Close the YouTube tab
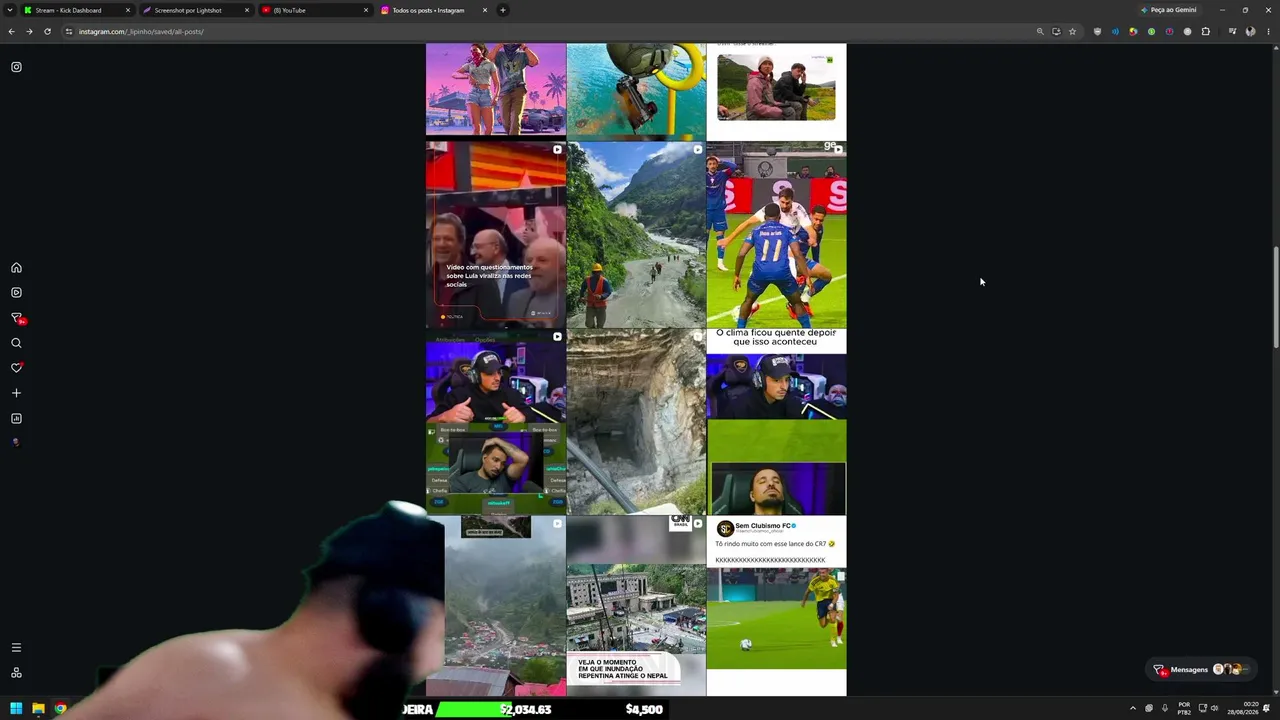This screenshot has height=720, width=1280. pos(366,10)
